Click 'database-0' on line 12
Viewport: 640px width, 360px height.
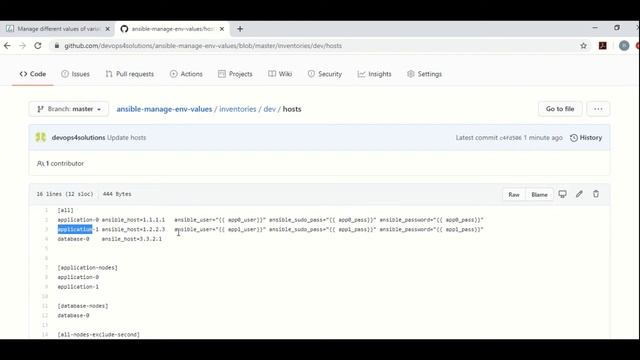[x=73, y=316]
